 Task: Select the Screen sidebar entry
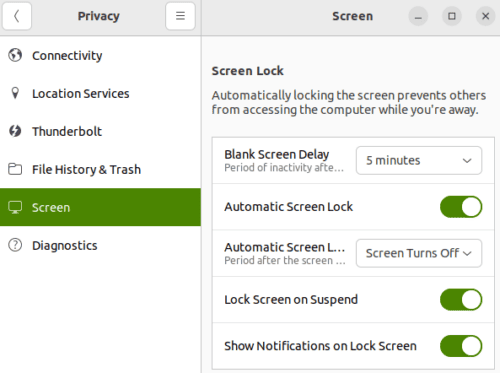point(100,207)
